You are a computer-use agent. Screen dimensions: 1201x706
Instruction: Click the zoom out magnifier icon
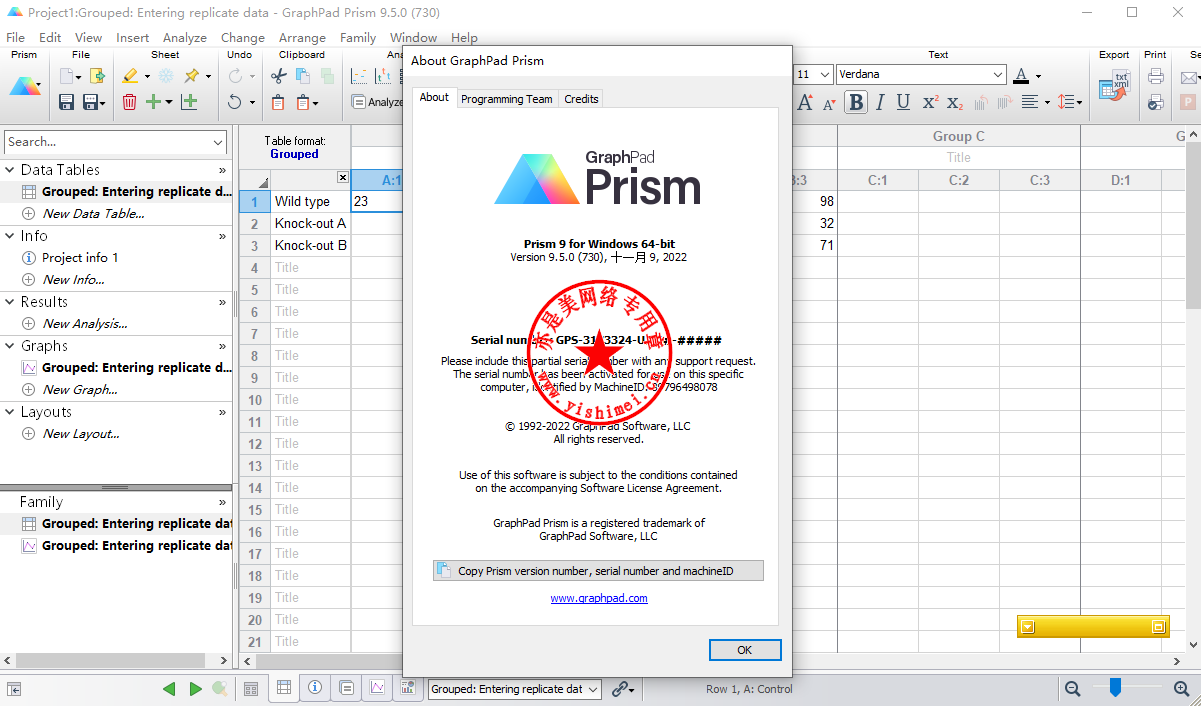1073,688
